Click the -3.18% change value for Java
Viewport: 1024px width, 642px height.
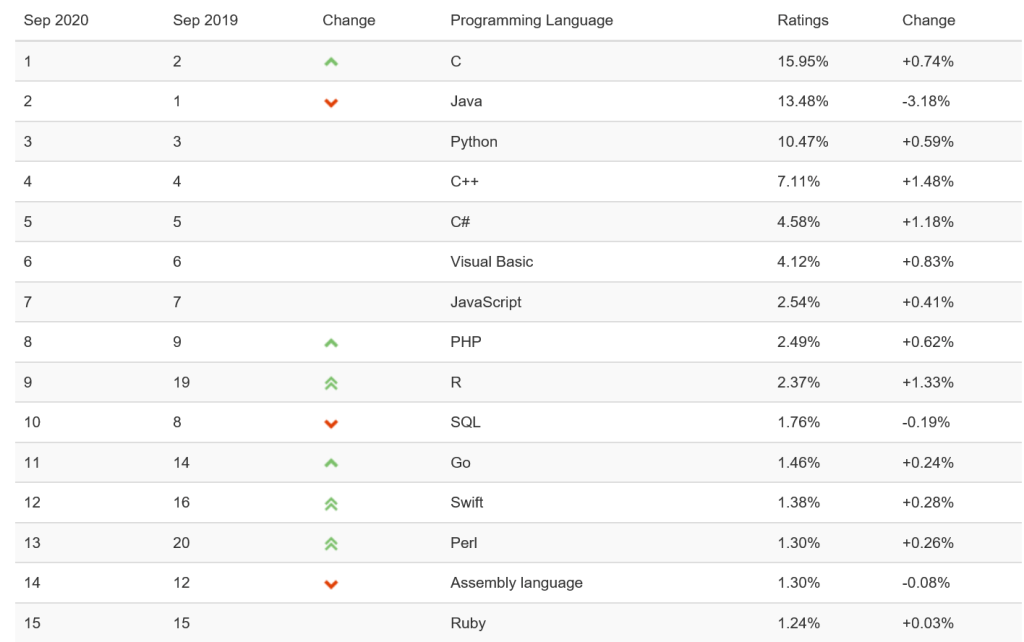925,101
